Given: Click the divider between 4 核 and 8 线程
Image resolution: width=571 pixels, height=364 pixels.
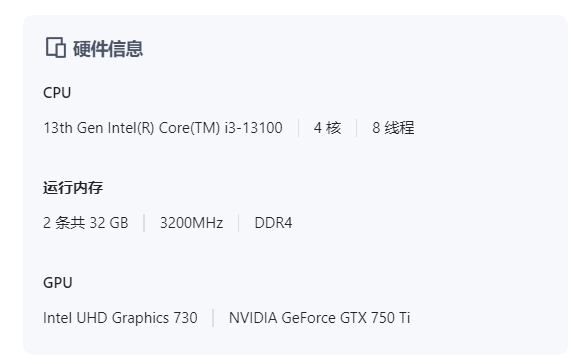Looking at the screenshot, I should tap(357, 128).
